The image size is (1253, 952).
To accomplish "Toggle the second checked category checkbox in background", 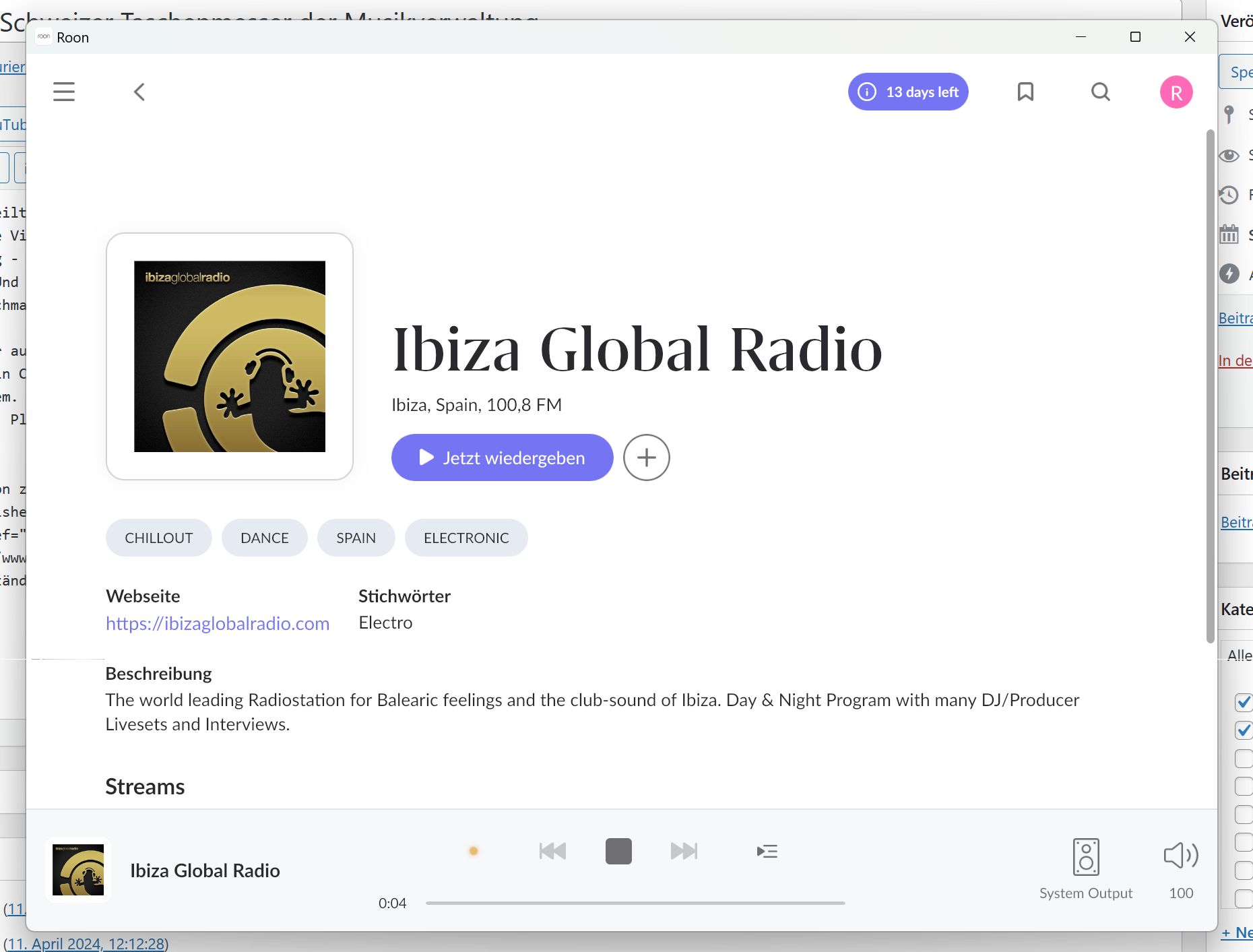I will (1244, 730).
